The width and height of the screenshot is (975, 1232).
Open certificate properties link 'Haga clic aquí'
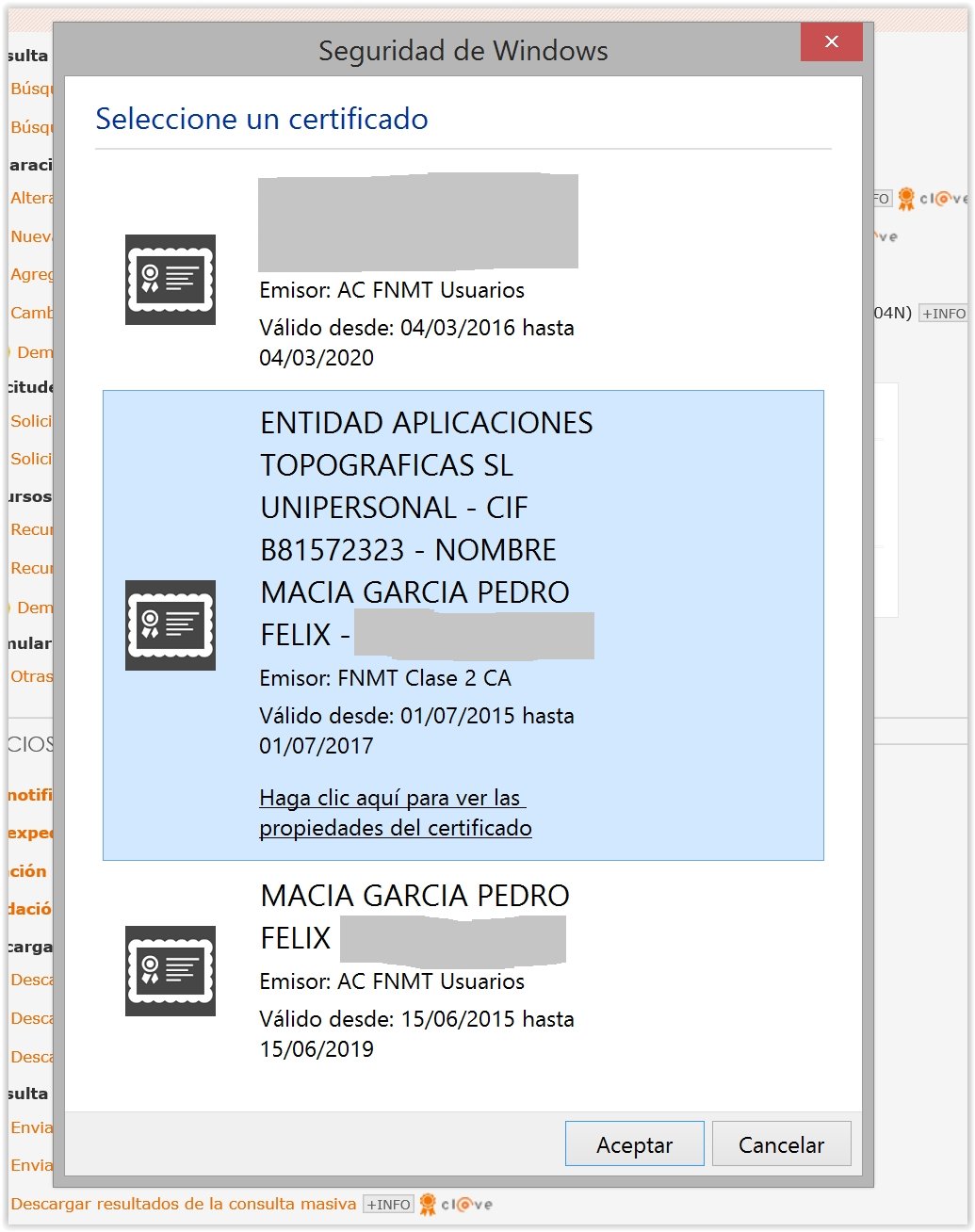pyautogui.click(x=396, y=813)
